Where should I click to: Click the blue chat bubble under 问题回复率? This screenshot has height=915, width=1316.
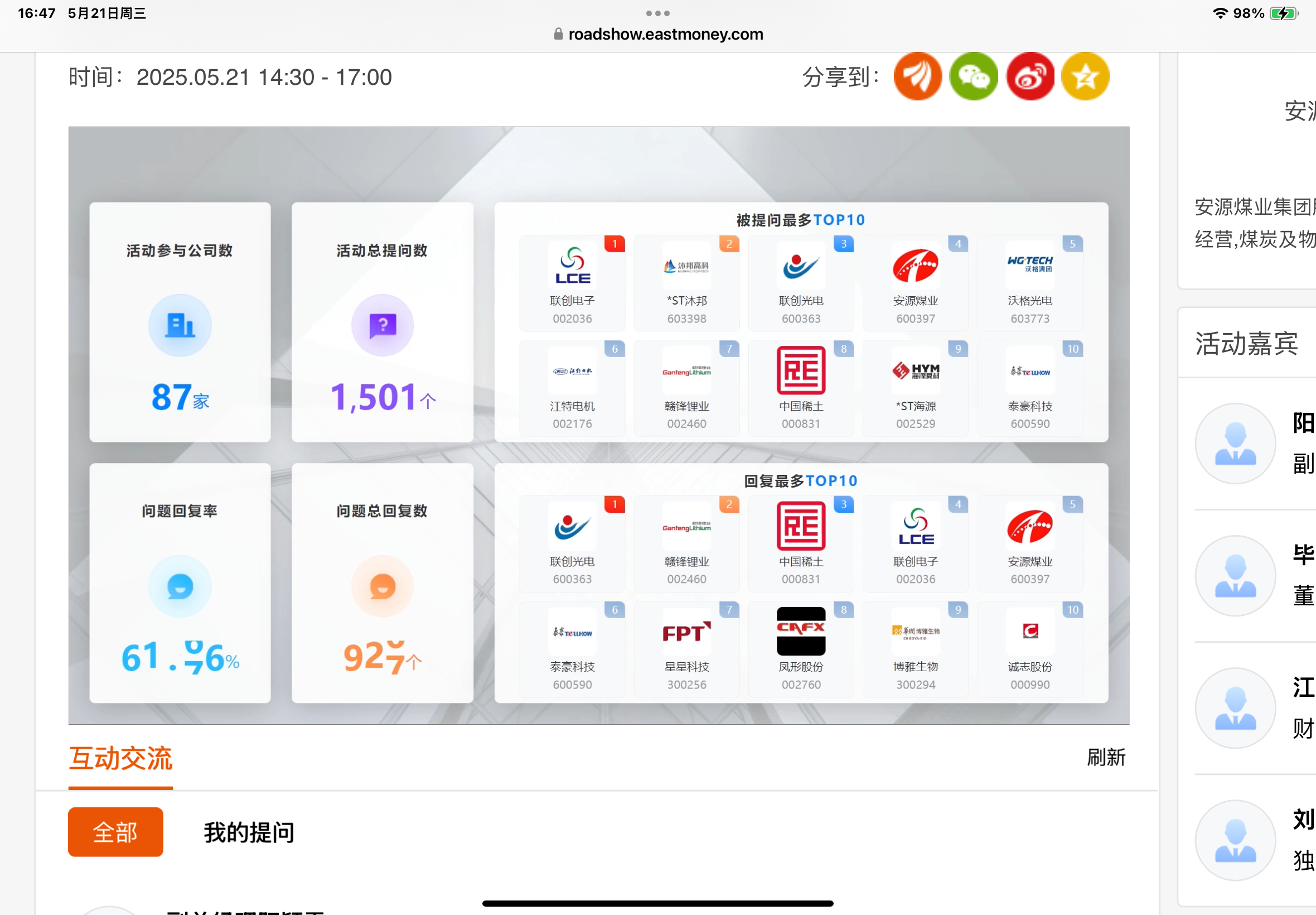180,586
